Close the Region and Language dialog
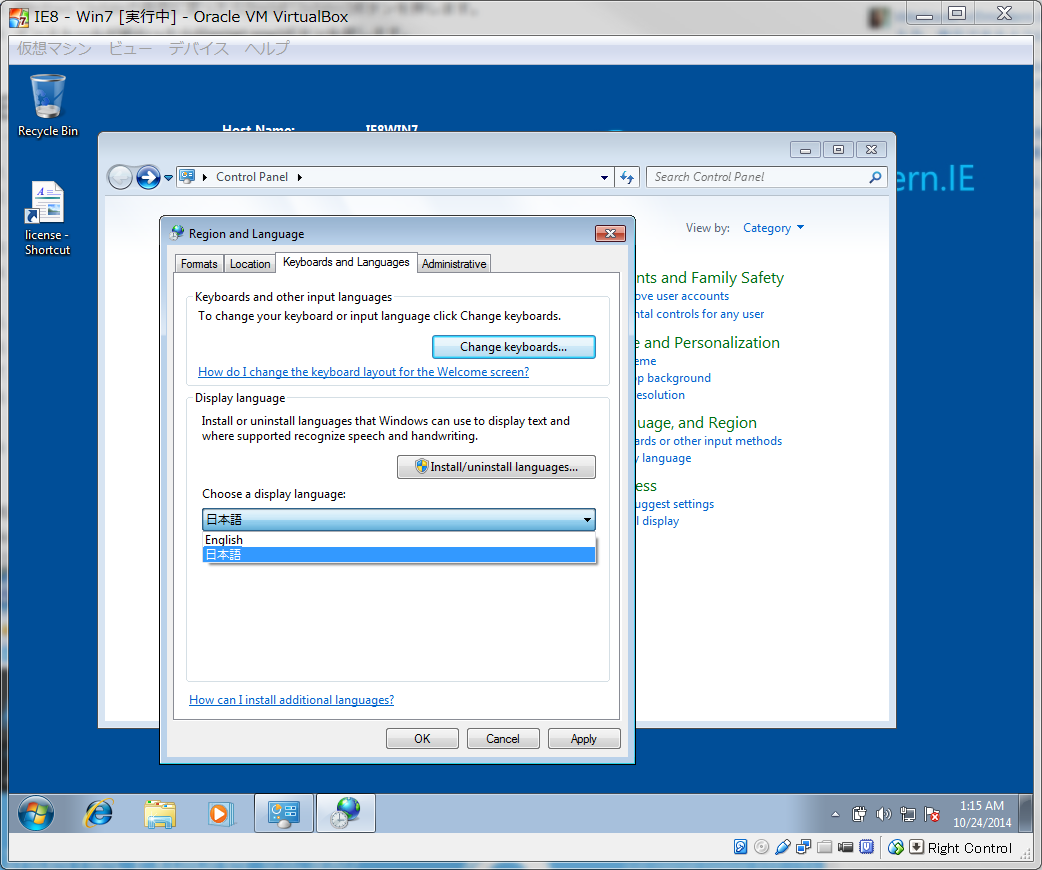Viewport: 1042px width, 870px height. (x=610, y=233)
